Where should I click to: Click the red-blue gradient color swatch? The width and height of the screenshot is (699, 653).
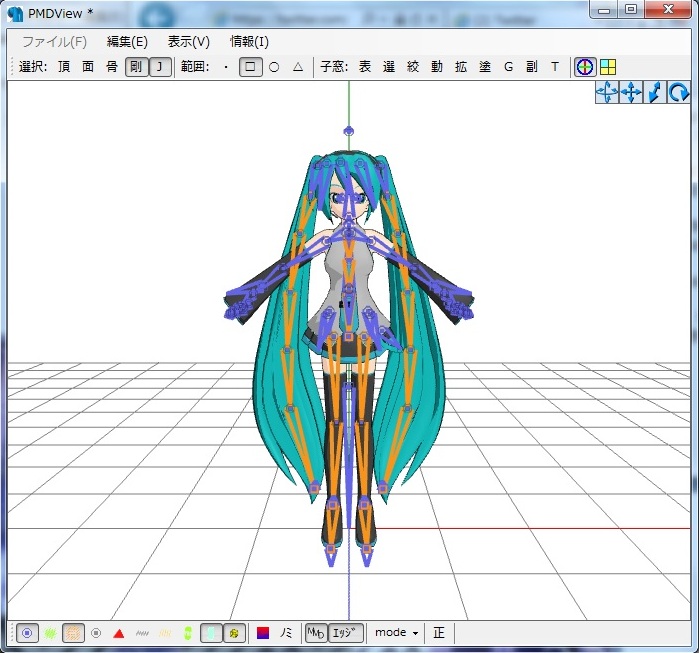[263, 633]
